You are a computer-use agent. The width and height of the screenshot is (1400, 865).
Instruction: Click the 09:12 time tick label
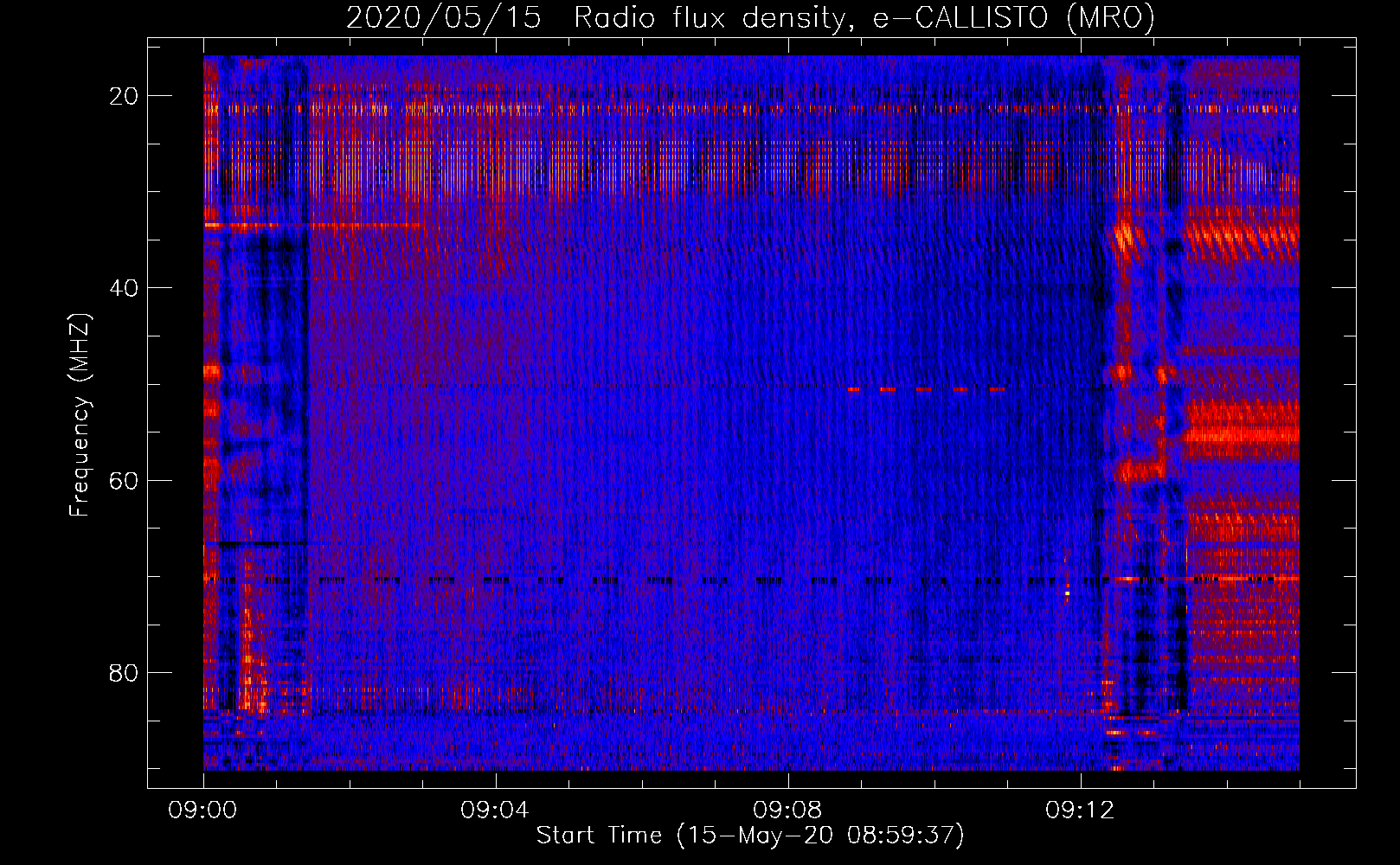click(1080, 811)
